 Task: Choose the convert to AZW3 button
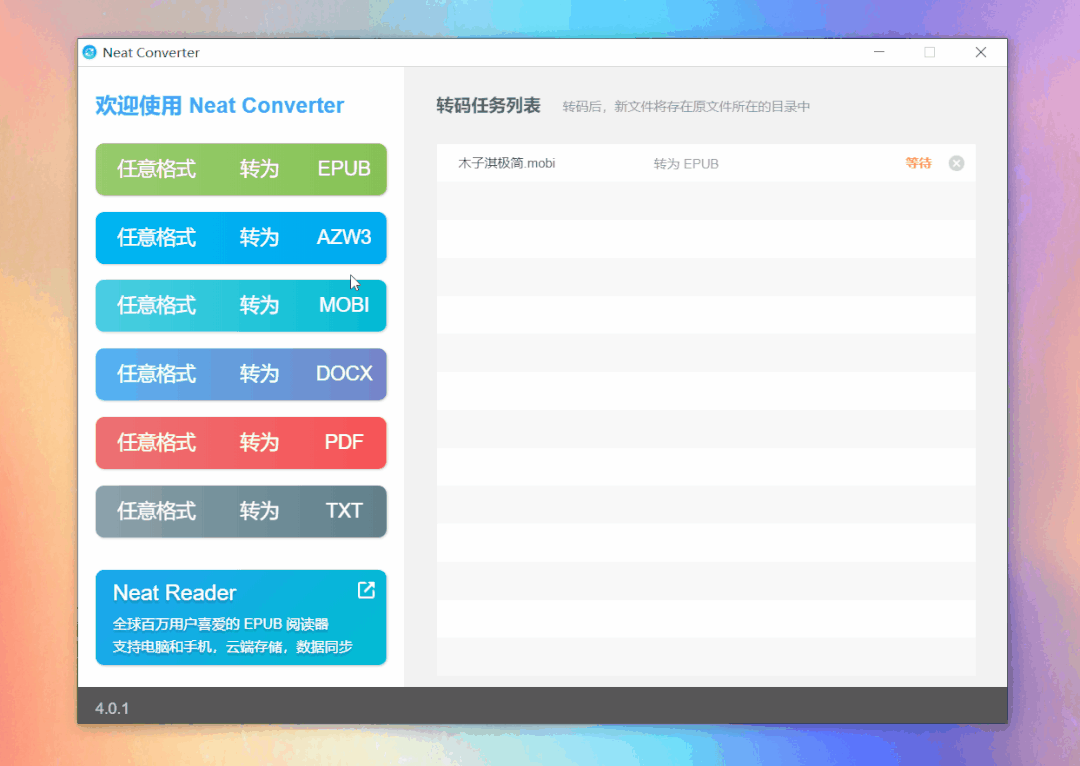coord(241,238)
